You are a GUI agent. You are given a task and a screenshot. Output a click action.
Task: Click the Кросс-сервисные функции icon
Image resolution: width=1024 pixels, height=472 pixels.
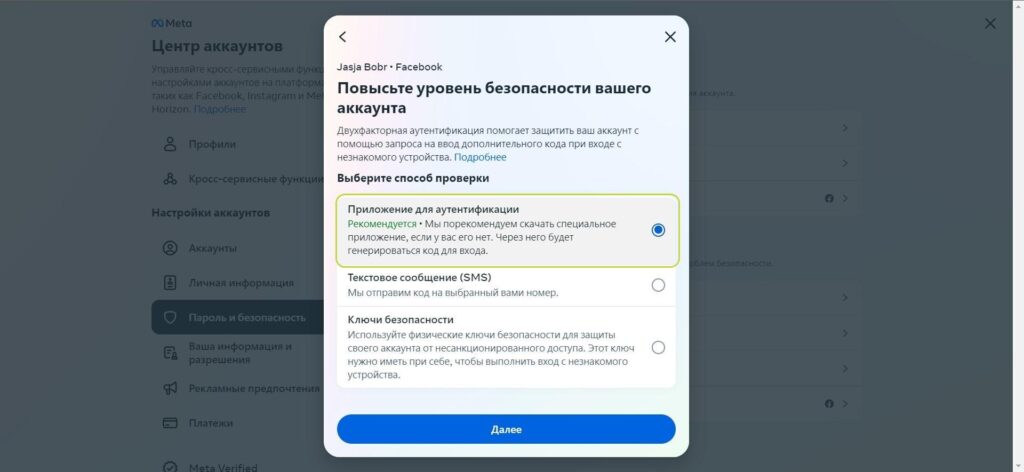tap(170, 179)
